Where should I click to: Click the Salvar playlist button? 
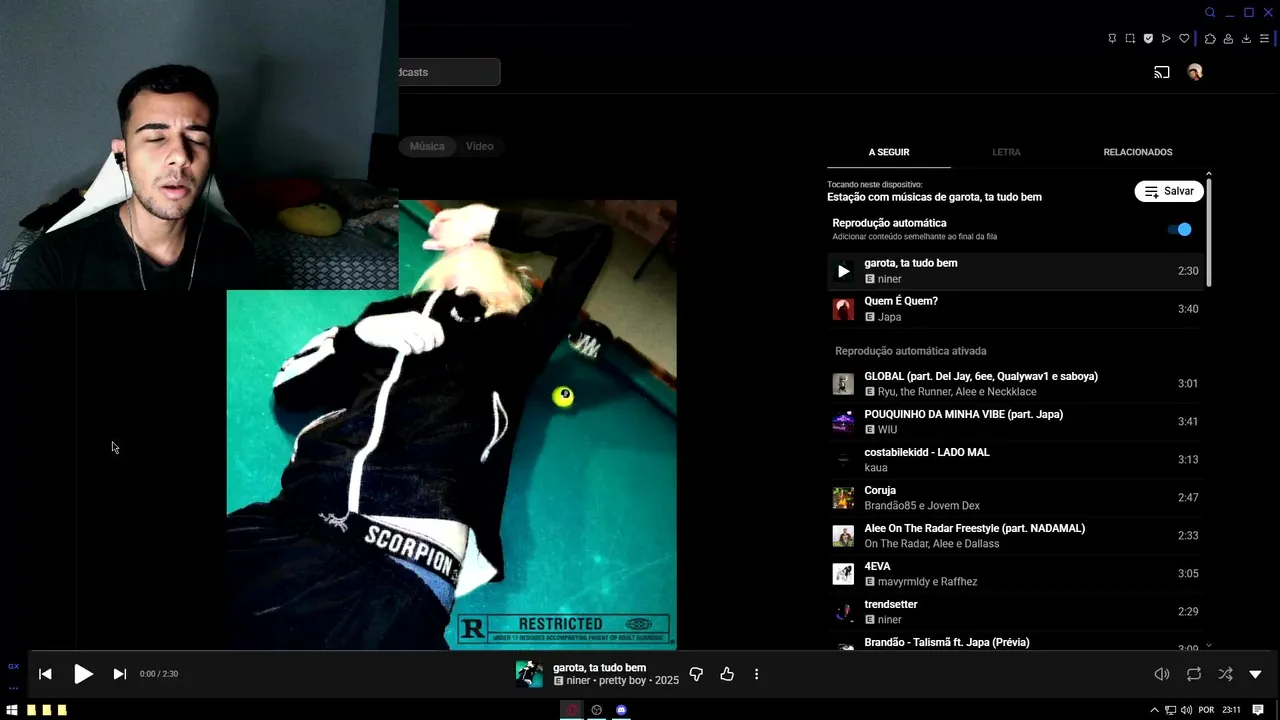[1169, 191]
